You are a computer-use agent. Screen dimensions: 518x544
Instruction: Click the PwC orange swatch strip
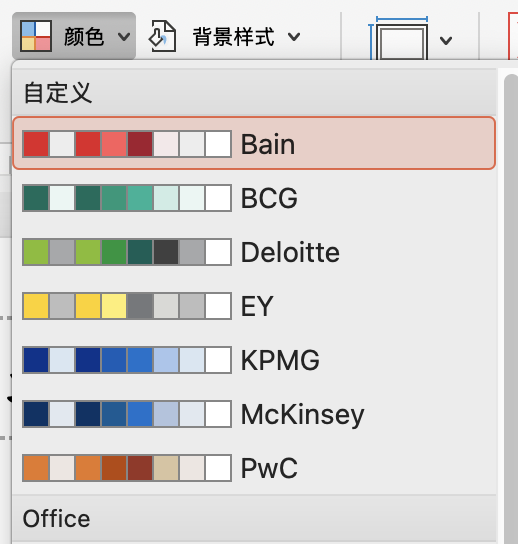click(127, 468)
